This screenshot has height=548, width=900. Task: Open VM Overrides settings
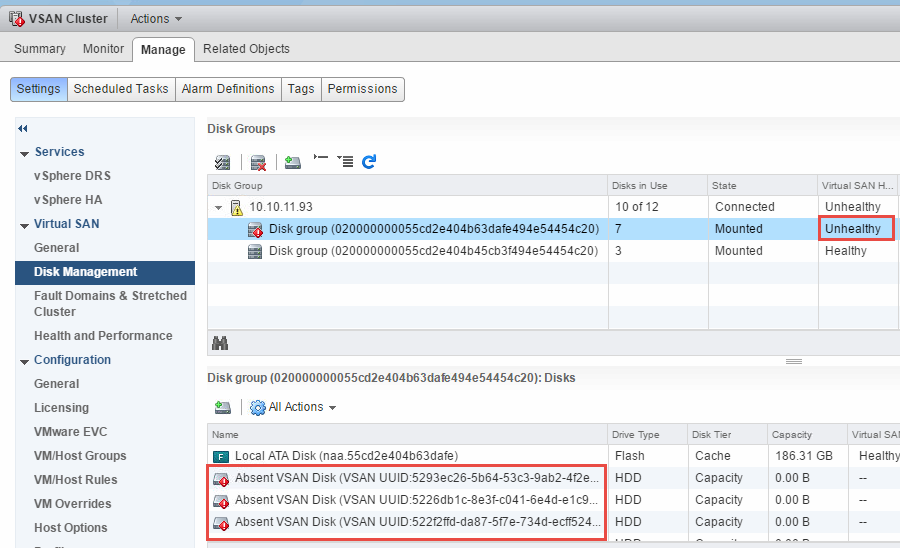pyautogui.click(x=73, y=504)
